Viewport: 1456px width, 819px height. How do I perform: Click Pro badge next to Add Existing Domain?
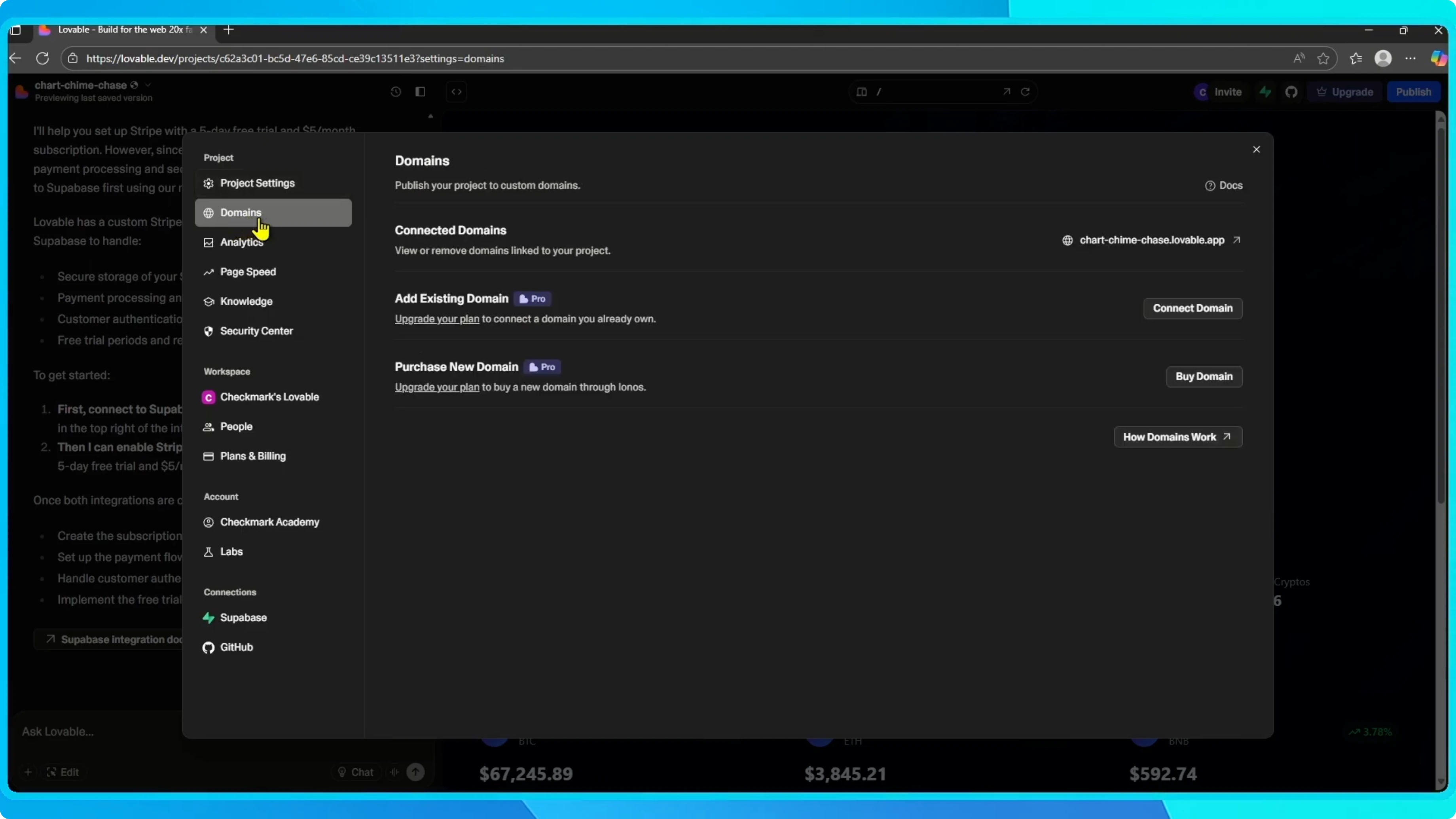[x=533, y=298]
